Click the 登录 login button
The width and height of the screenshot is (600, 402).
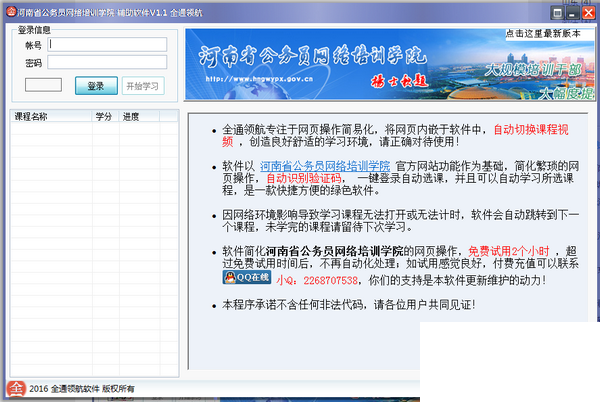96,86
